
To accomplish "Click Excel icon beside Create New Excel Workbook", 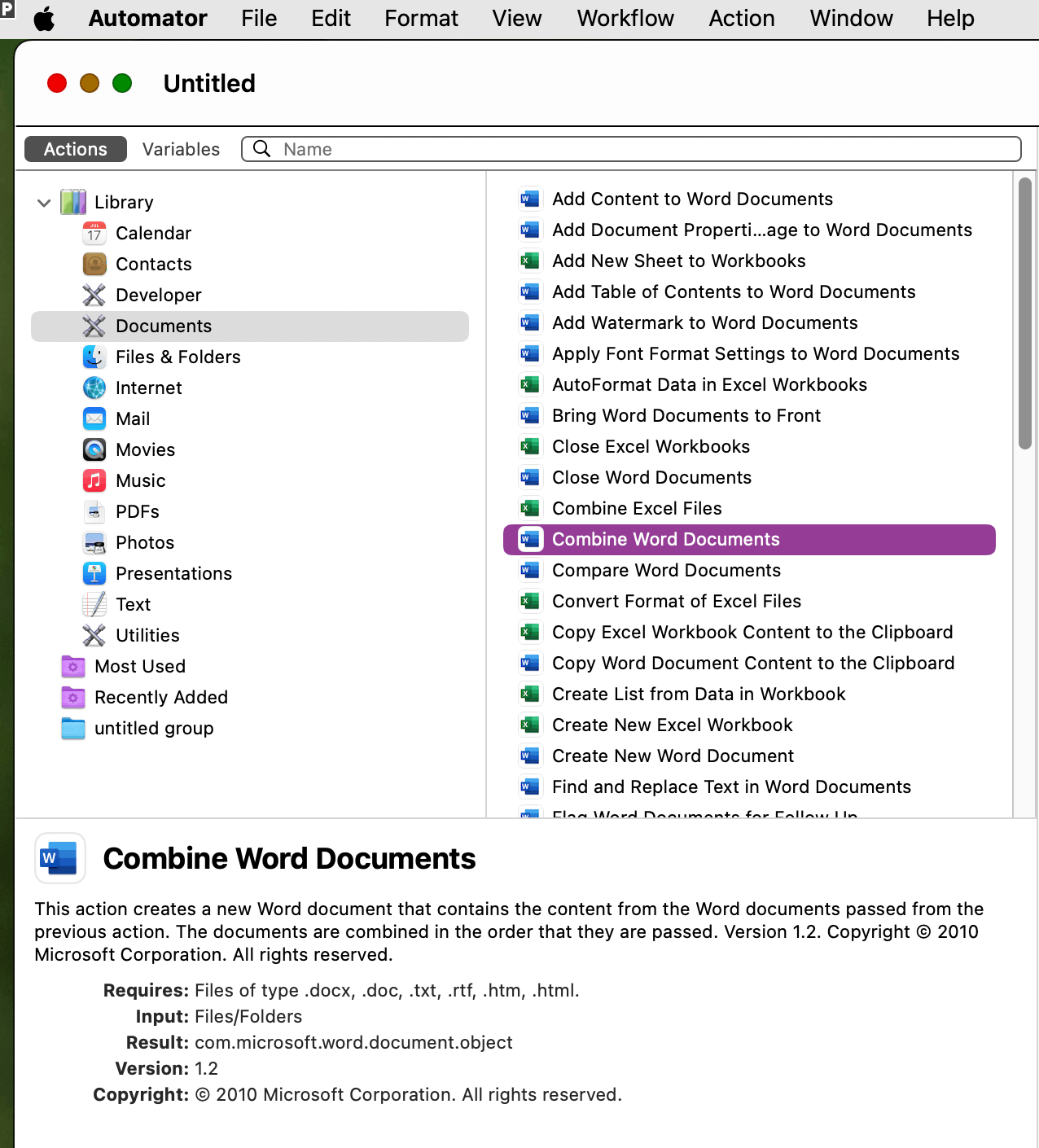I will (530, 725).
